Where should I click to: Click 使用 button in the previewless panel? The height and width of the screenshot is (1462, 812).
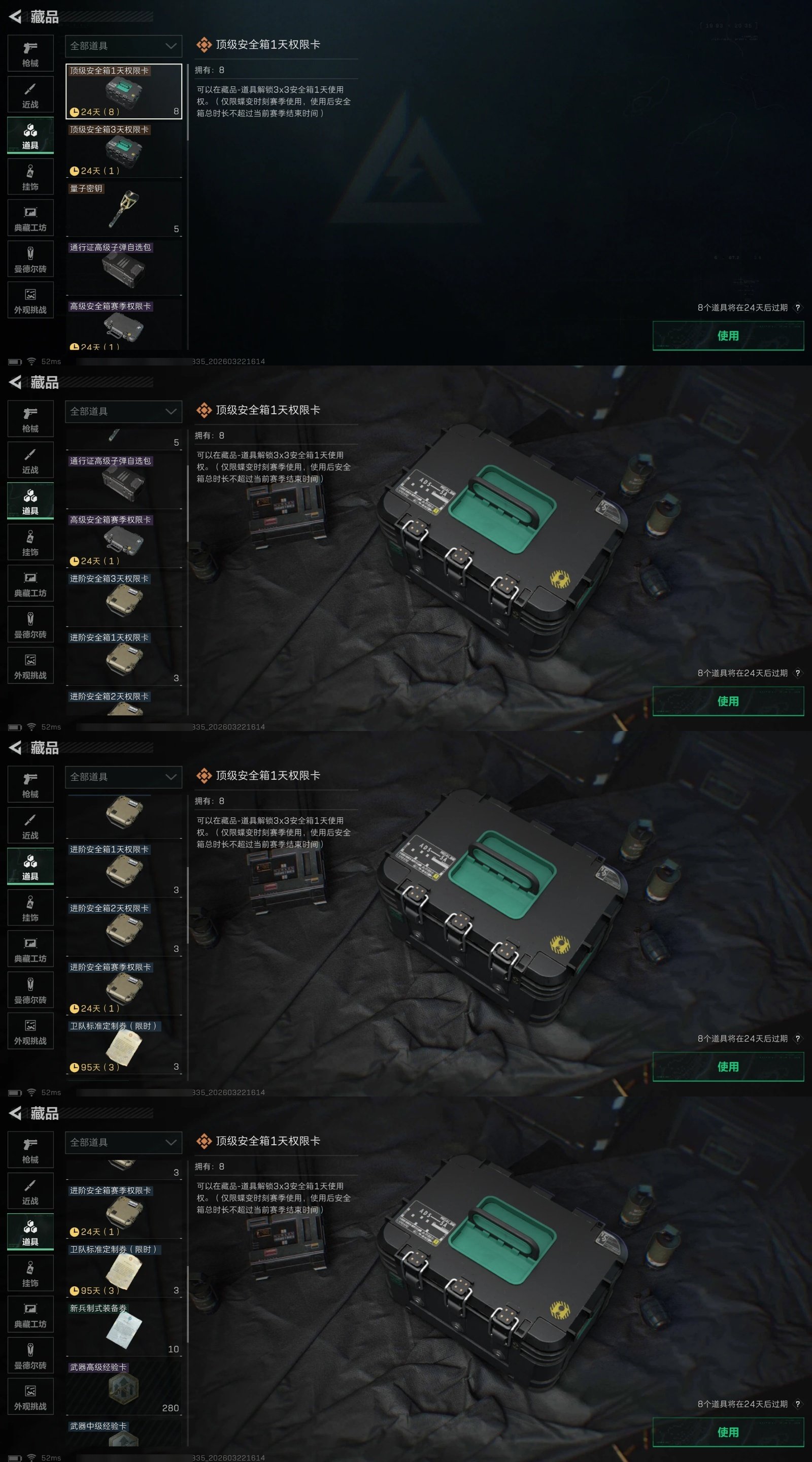coord(728,336)
